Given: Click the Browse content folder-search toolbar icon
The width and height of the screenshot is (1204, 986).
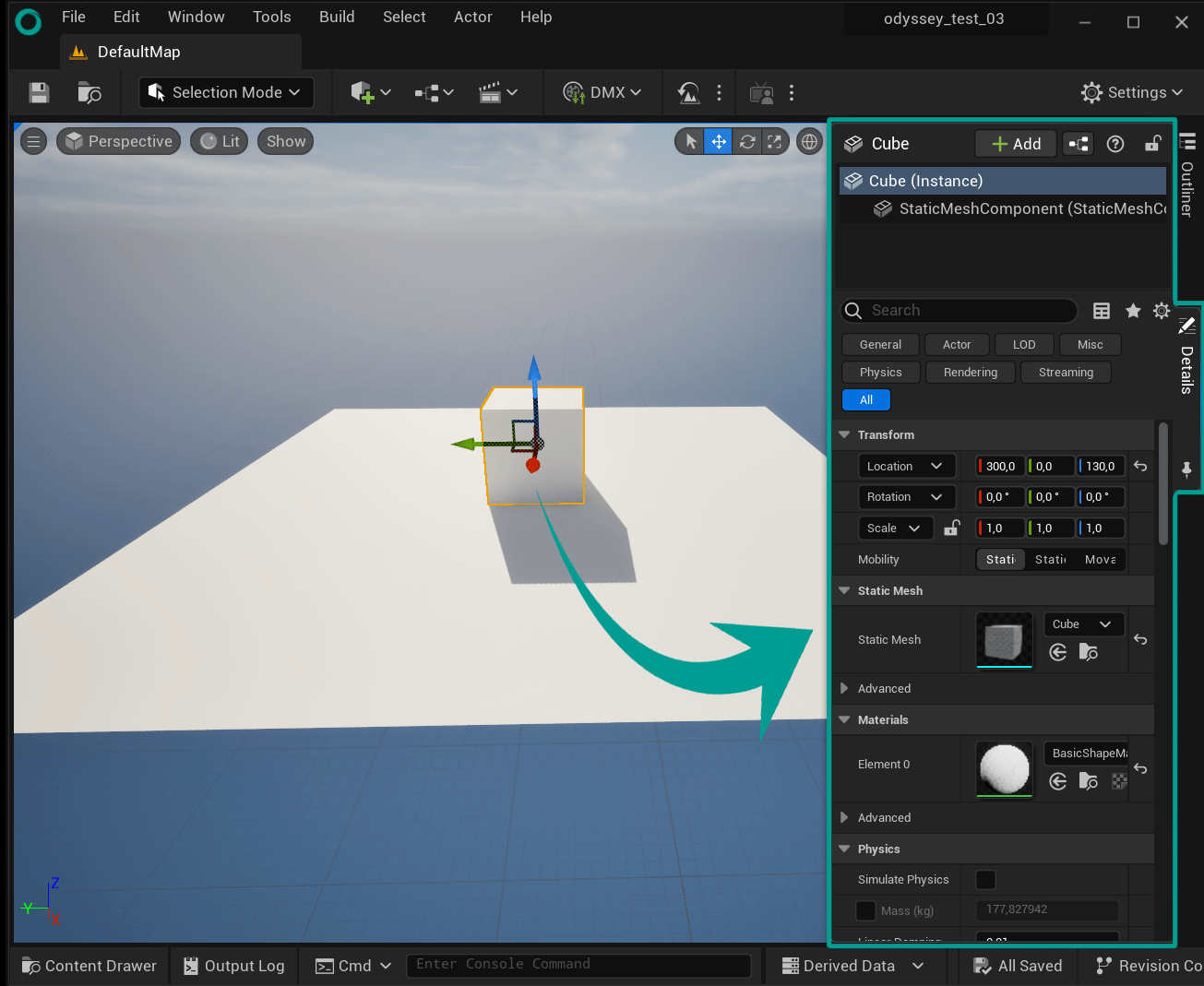Looking at the screenshot, I should tap(89, 92).
